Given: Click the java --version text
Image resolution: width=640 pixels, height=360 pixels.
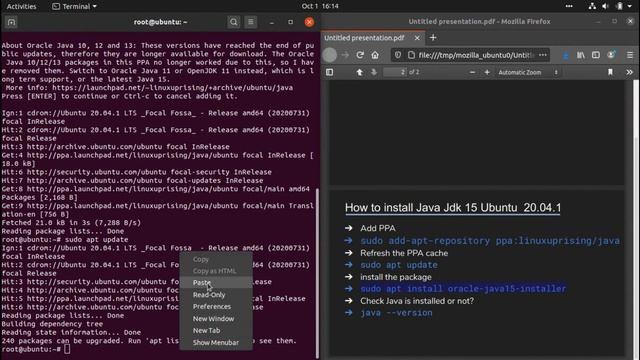Looking at the screenshot, I should [x=396, y=313].
